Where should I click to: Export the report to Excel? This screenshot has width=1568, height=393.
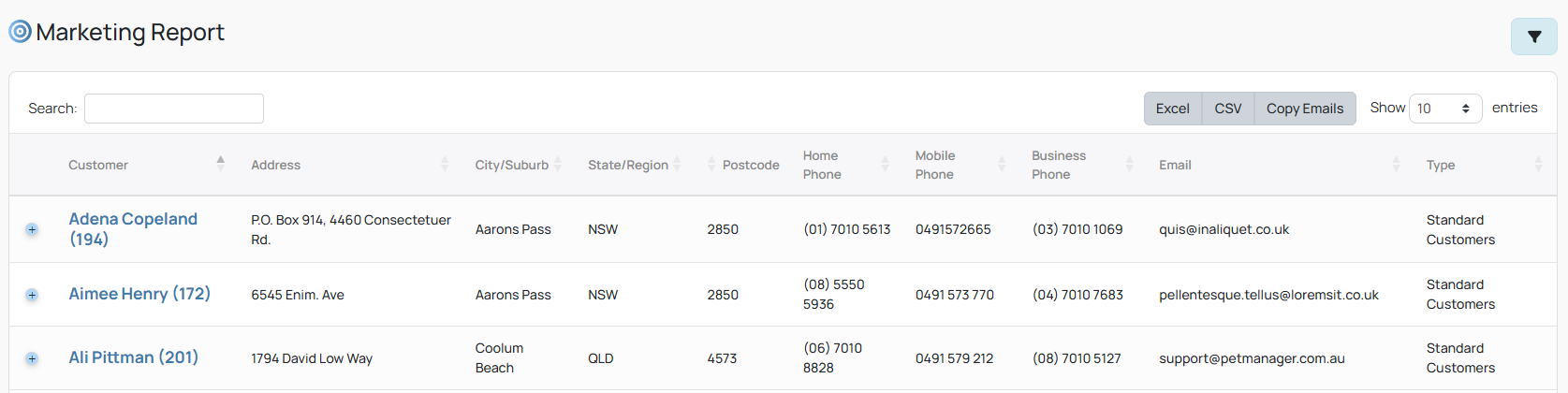coord(1173,109)
